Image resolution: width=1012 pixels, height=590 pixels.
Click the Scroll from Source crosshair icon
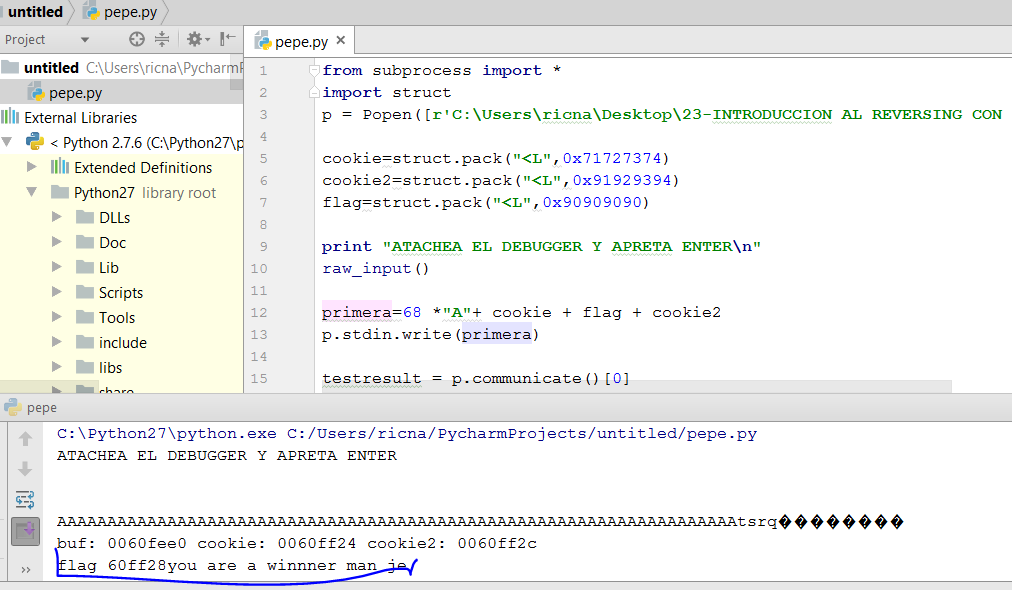point(137,39)
